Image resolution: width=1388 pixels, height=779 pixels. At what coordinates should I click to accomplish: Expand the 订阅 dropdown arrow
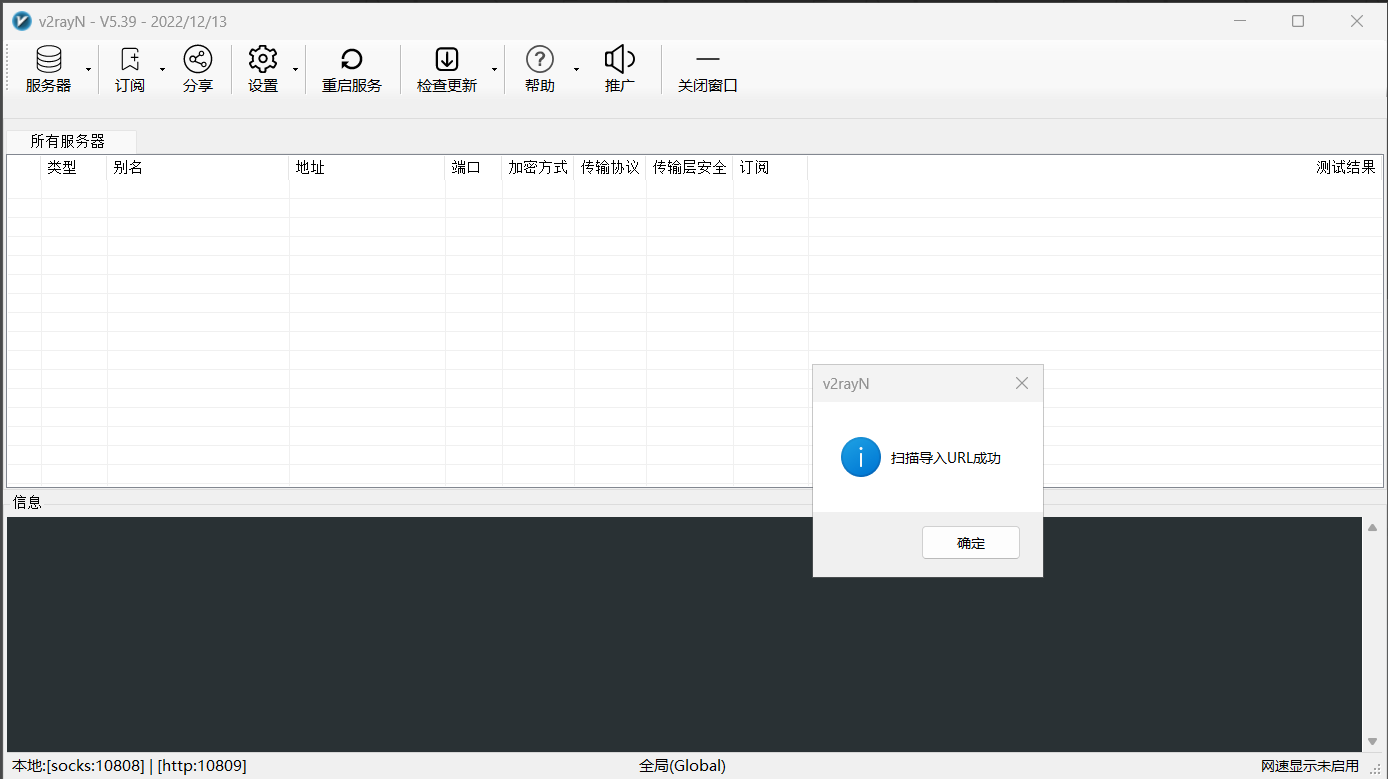click(162, 69)
